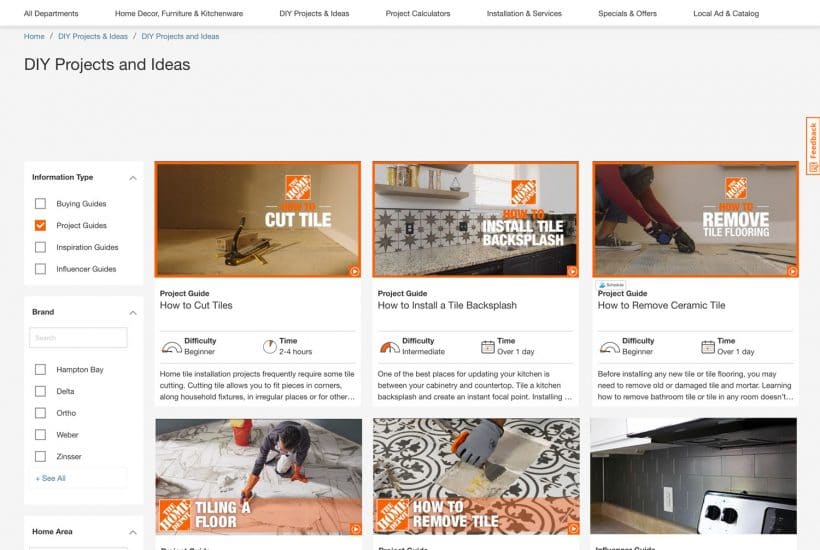Viewport: 820px width, 550px height.
Task: Click the Tiling a Floor play icon
Action: (355, 529)
